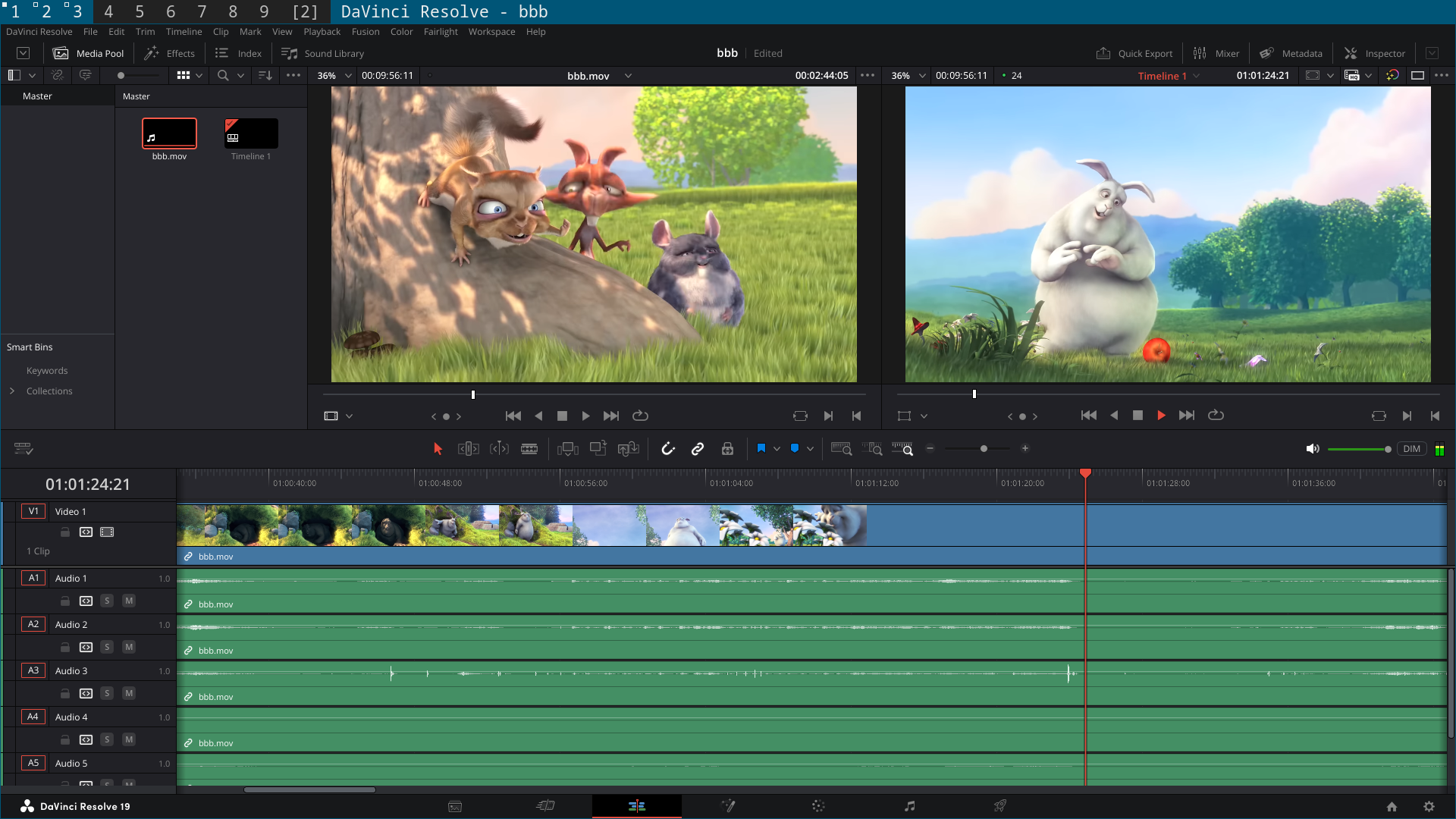This screenshot has height=819, width=1456.
Task: Toggle the Media Pool panel
Action: pos(89,53)
